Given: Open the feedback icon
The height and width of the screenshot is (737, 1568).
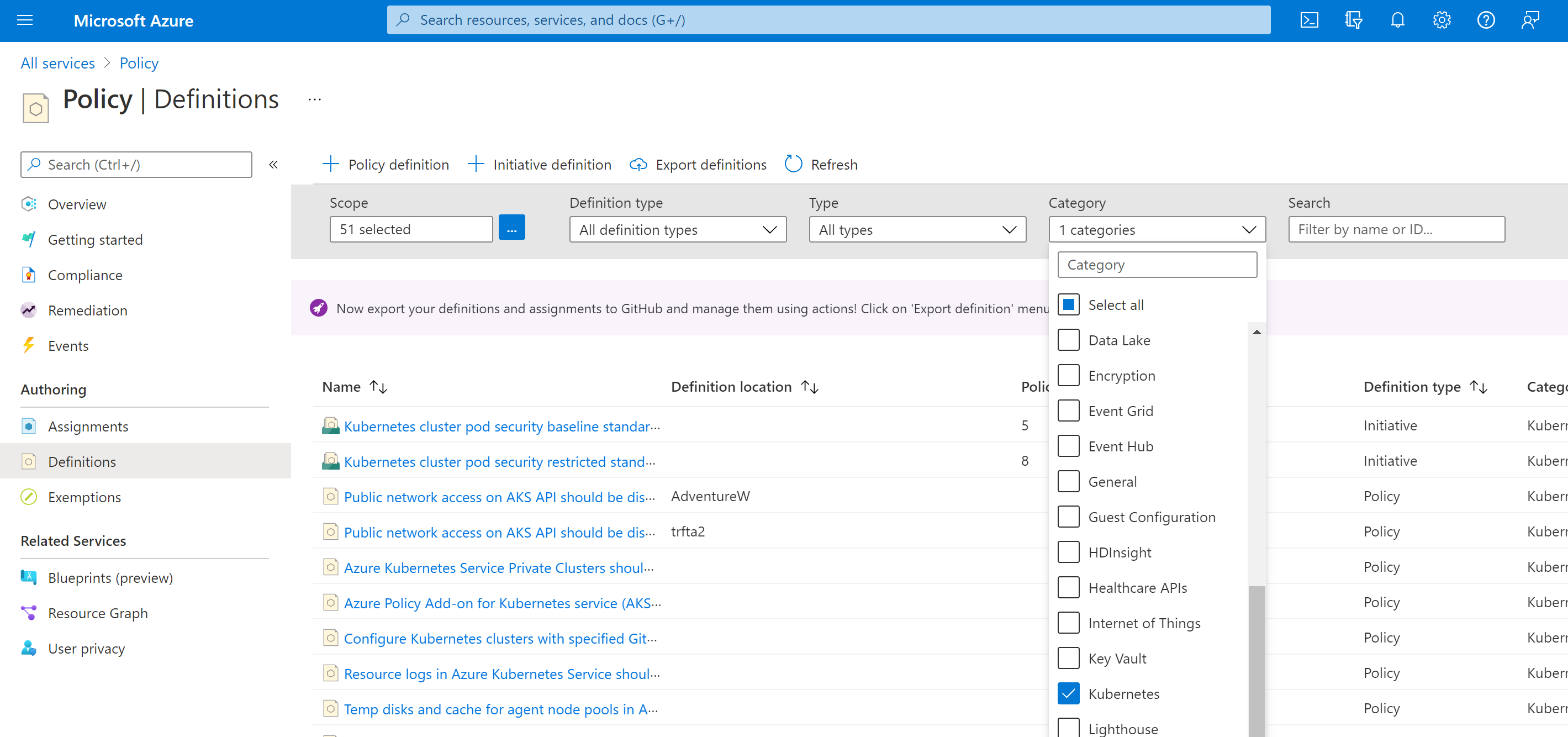Looking at the screenshot, I should (1530, 20).
